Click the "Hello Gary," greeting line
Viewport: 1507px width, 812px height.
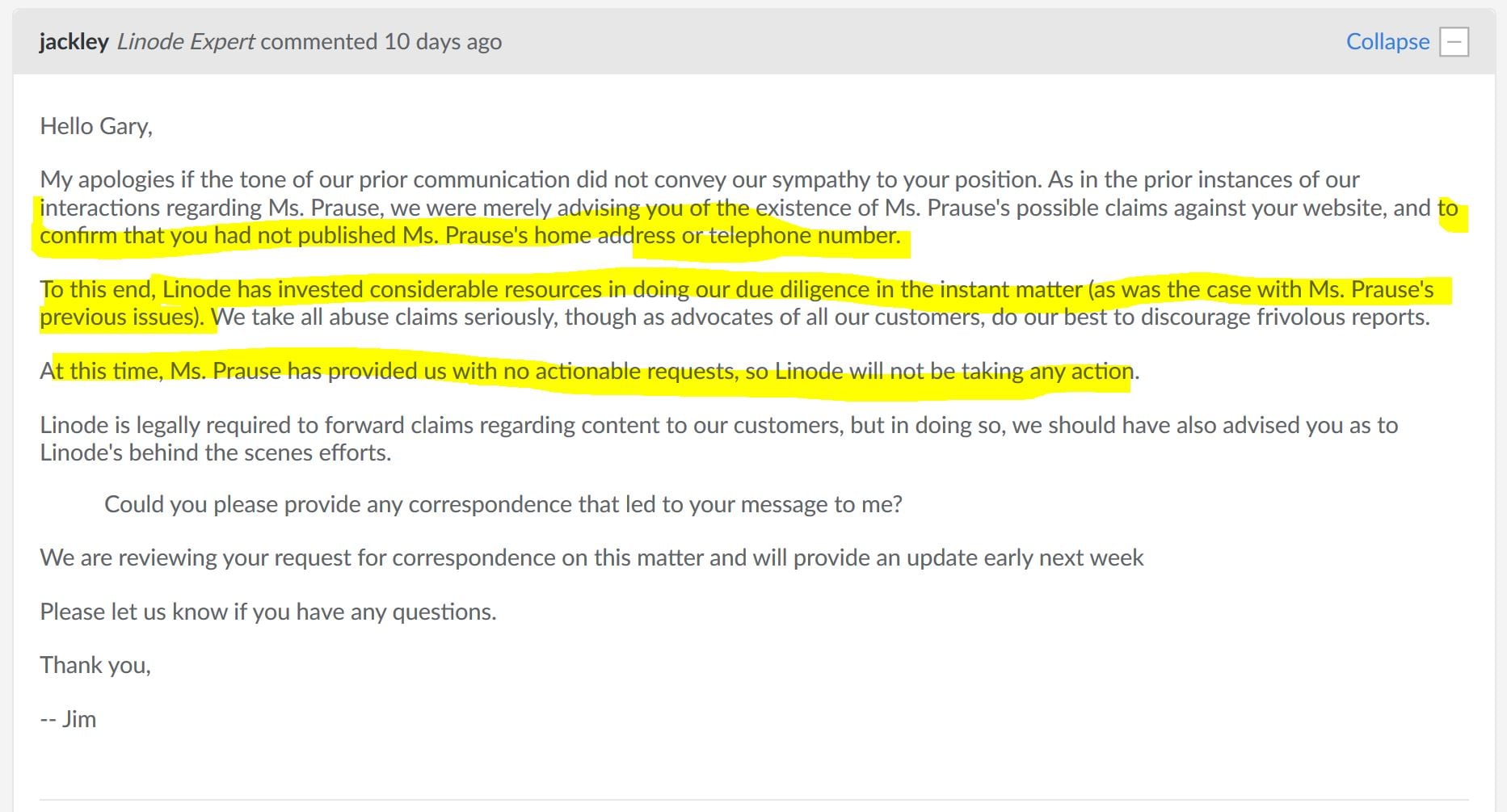point(96,126)
